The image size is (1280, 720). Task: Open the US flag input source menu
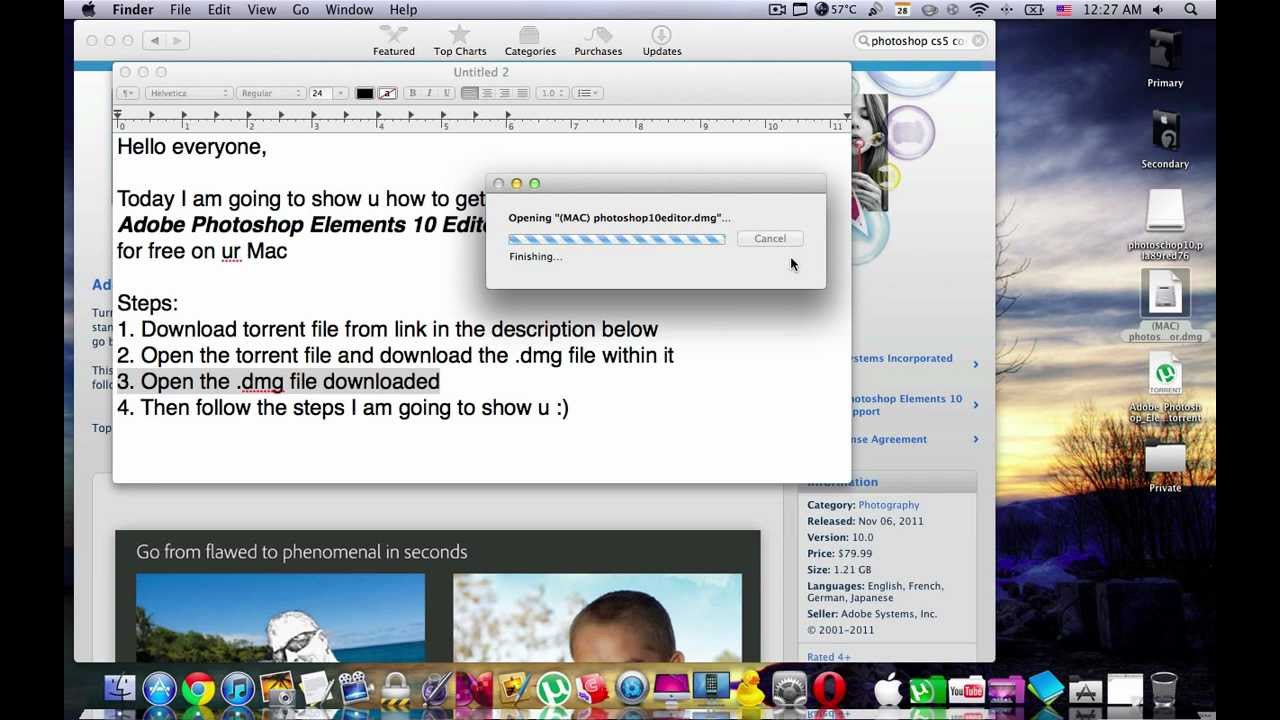coord(1063,10)
